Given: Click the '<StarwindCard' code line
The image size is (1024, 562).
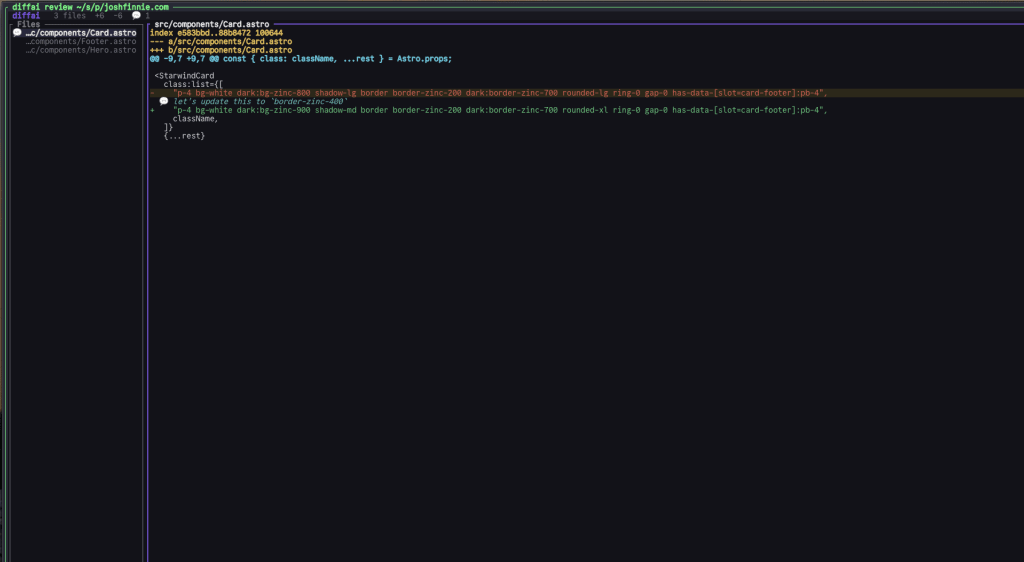Looking at the screenshot, I should (184, 76).
